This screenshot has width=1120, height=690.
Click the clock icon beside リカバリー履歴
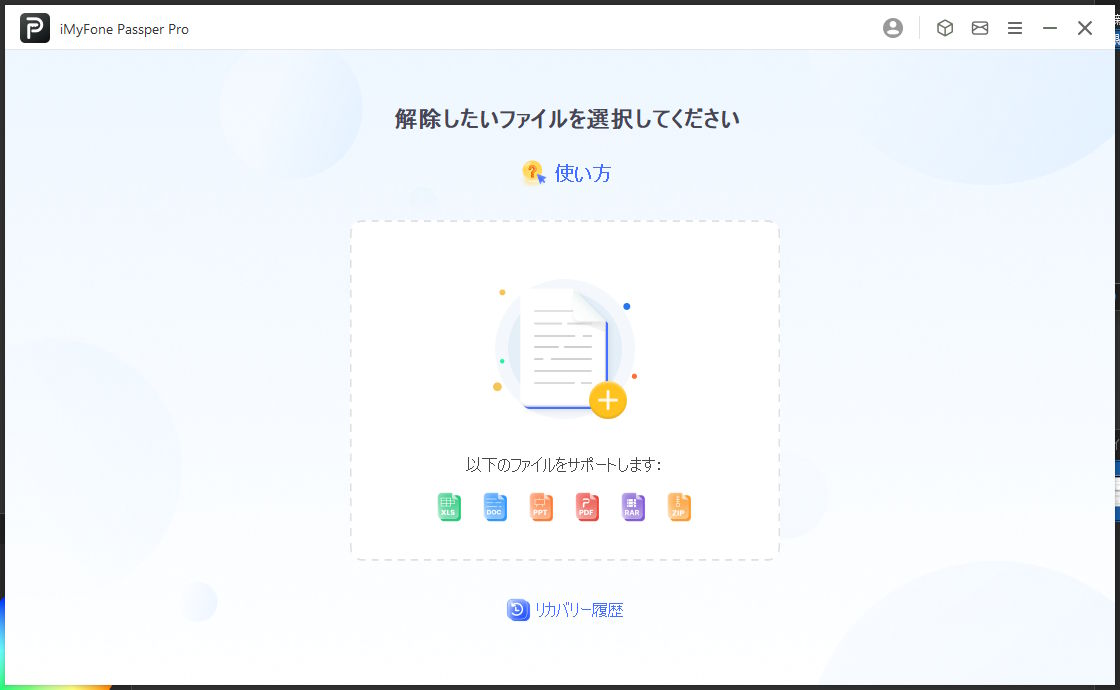[x=518, y=610]
